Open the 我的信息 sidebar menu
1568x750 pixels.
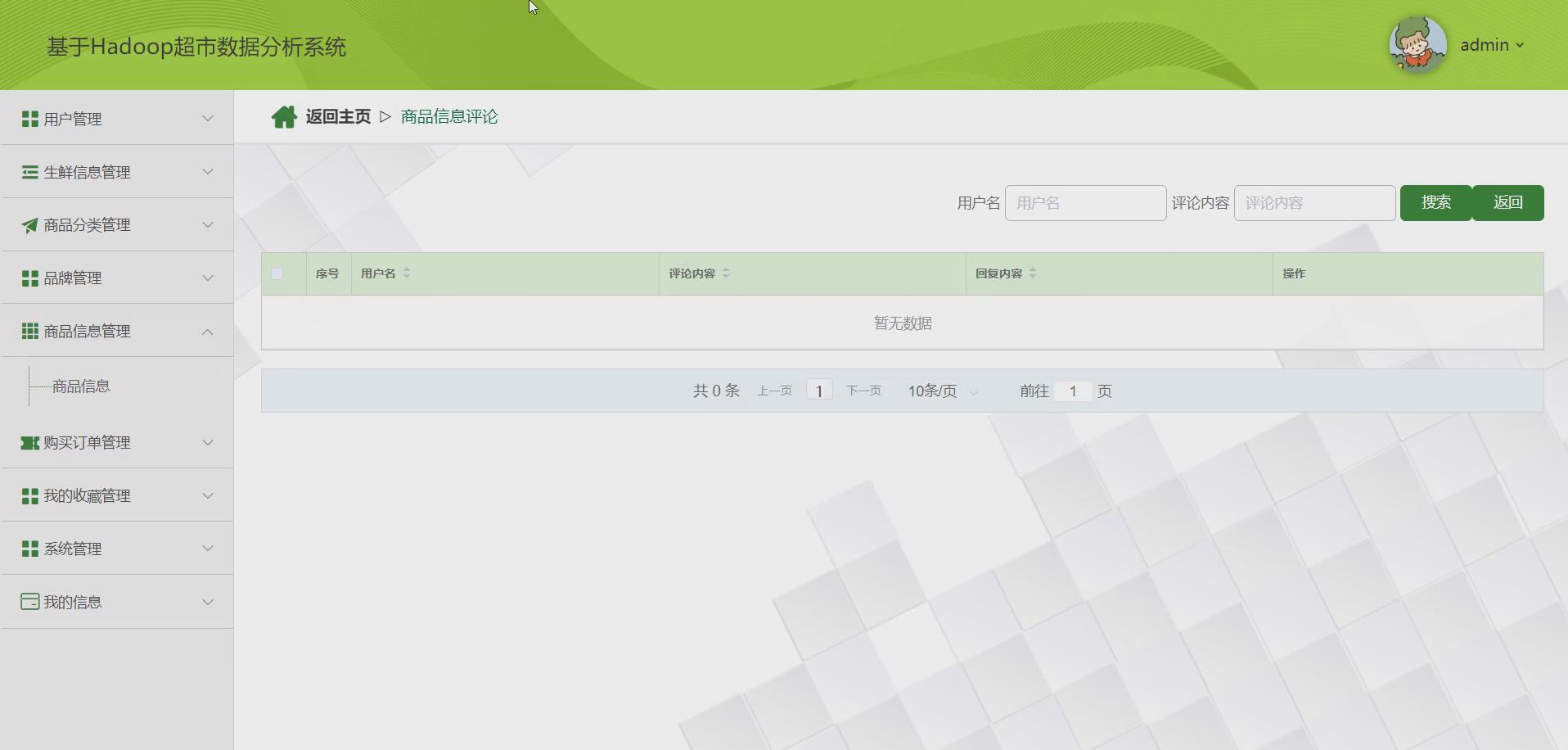tap(117, 603)
